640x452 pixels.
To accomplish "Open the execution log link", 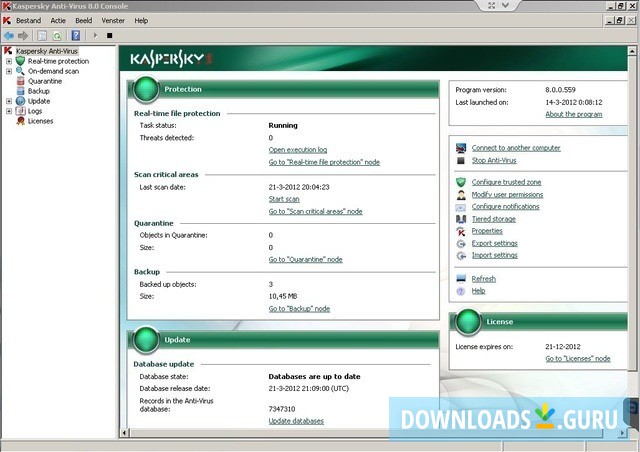I will (298, 150).
